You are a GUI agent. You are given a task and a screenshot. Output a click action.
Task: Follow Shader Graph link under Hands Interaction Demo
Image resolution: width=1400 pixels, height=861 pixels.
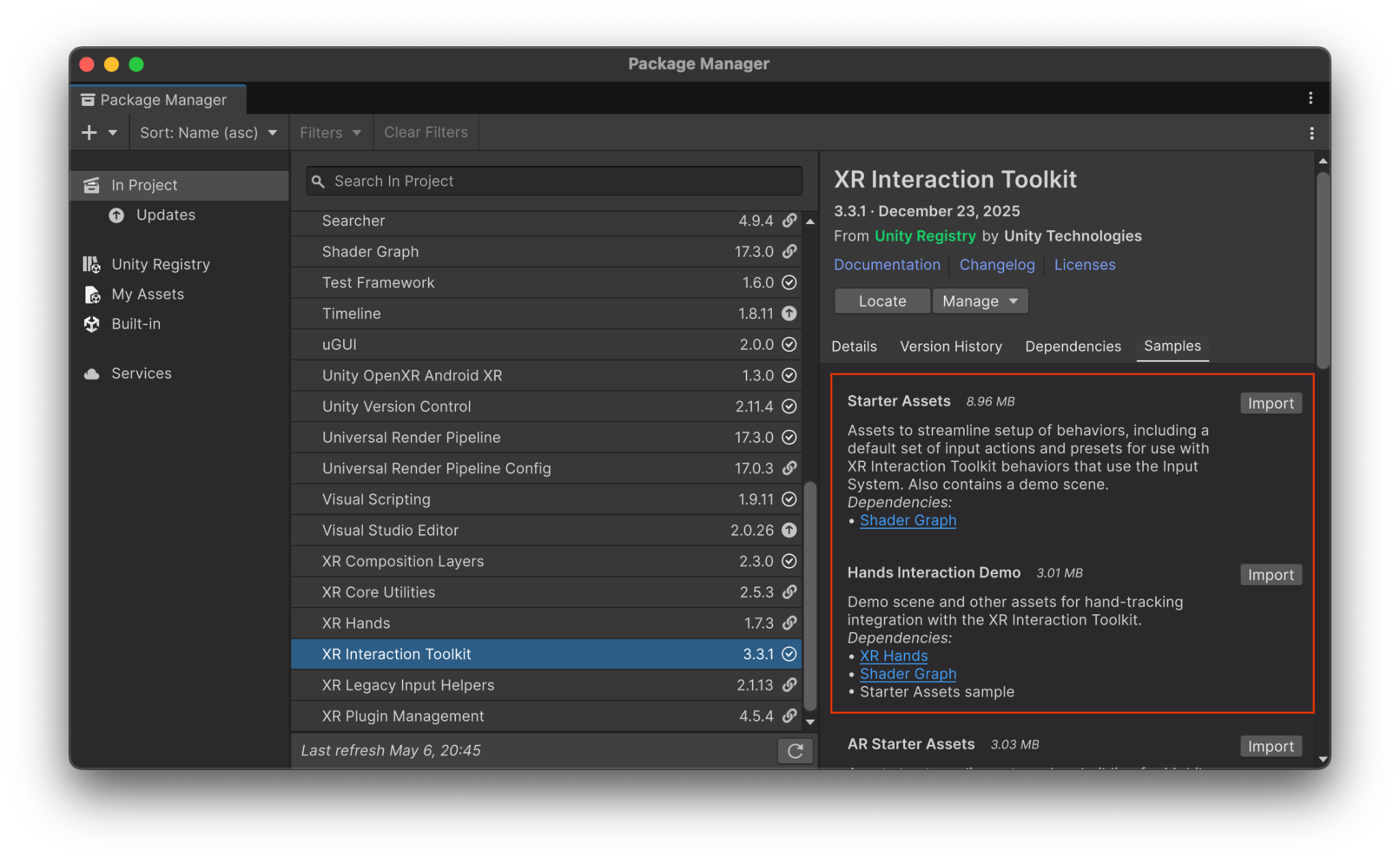908,674
